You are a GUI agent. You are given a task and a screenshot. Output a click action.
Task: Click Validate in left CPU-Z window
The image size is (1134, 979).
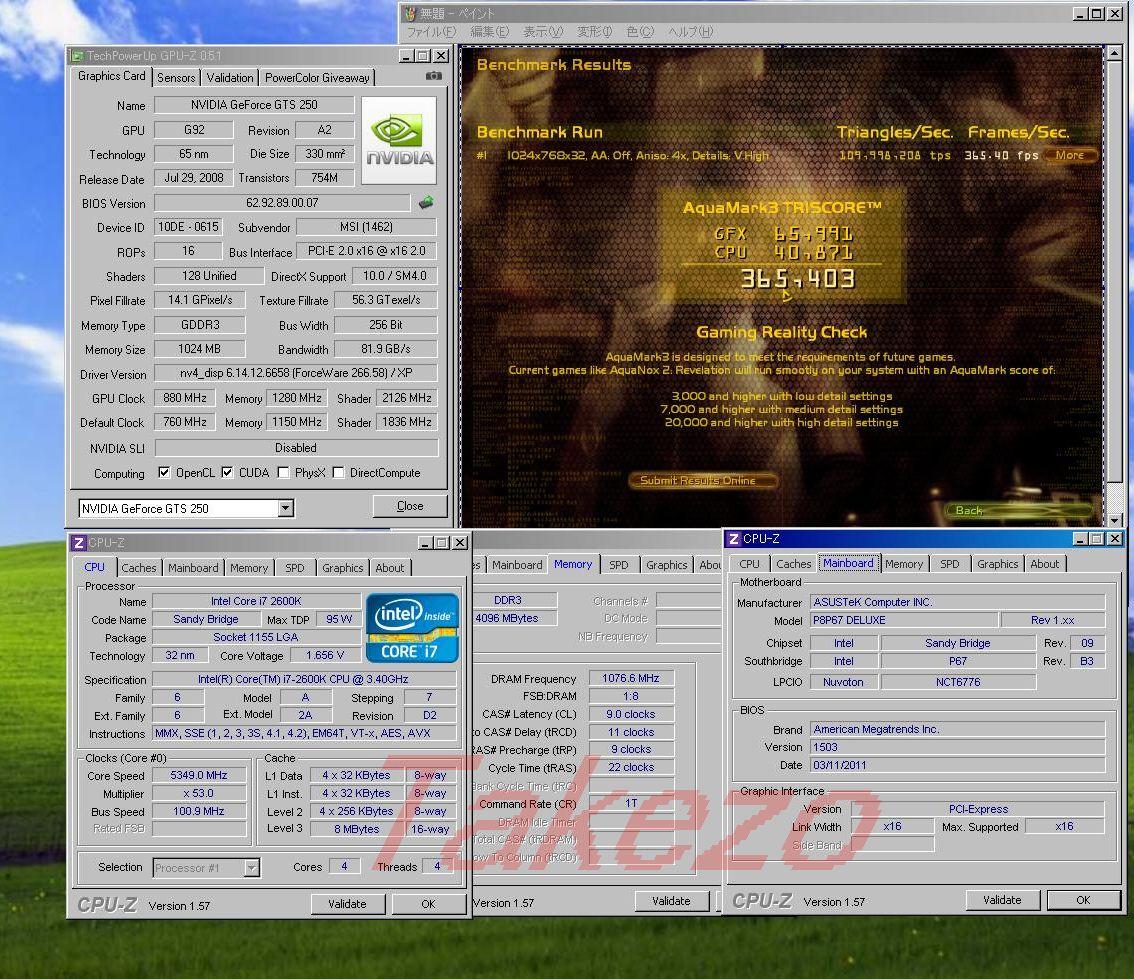[347, 904]
